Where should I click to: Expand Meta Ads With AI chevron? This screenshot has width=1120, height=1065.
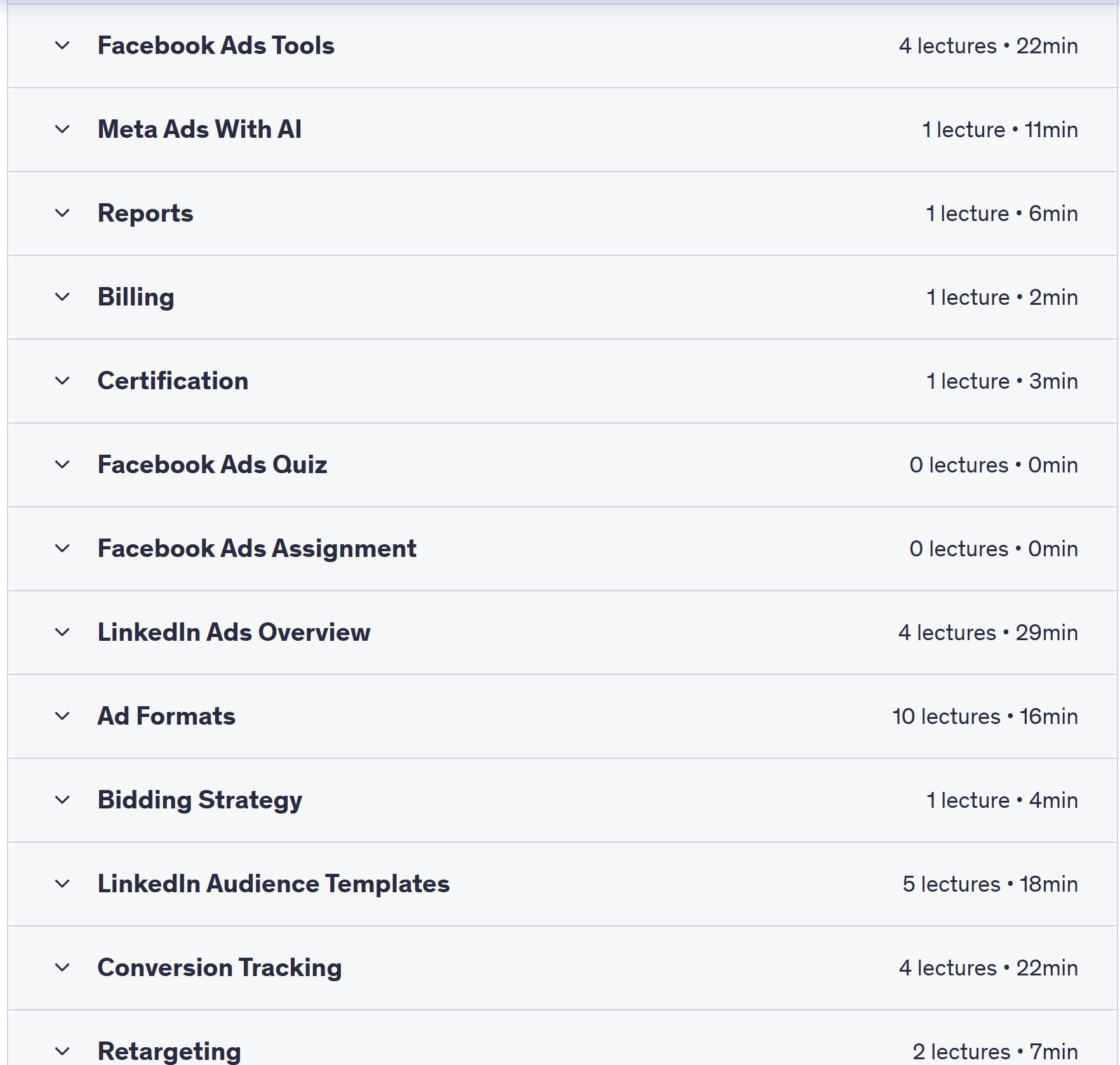click(62, 130)
